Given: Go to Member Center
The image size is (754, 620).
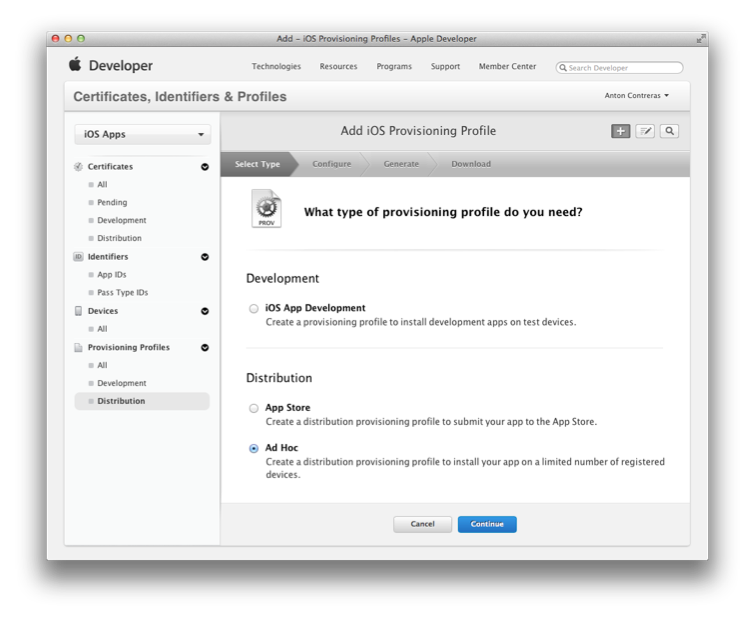Looking at the screenshot, I should click(507, 67).
